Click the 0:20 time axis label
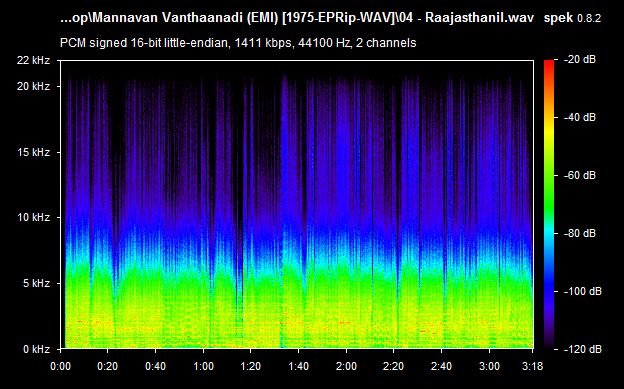 click(x=107, y=366)
